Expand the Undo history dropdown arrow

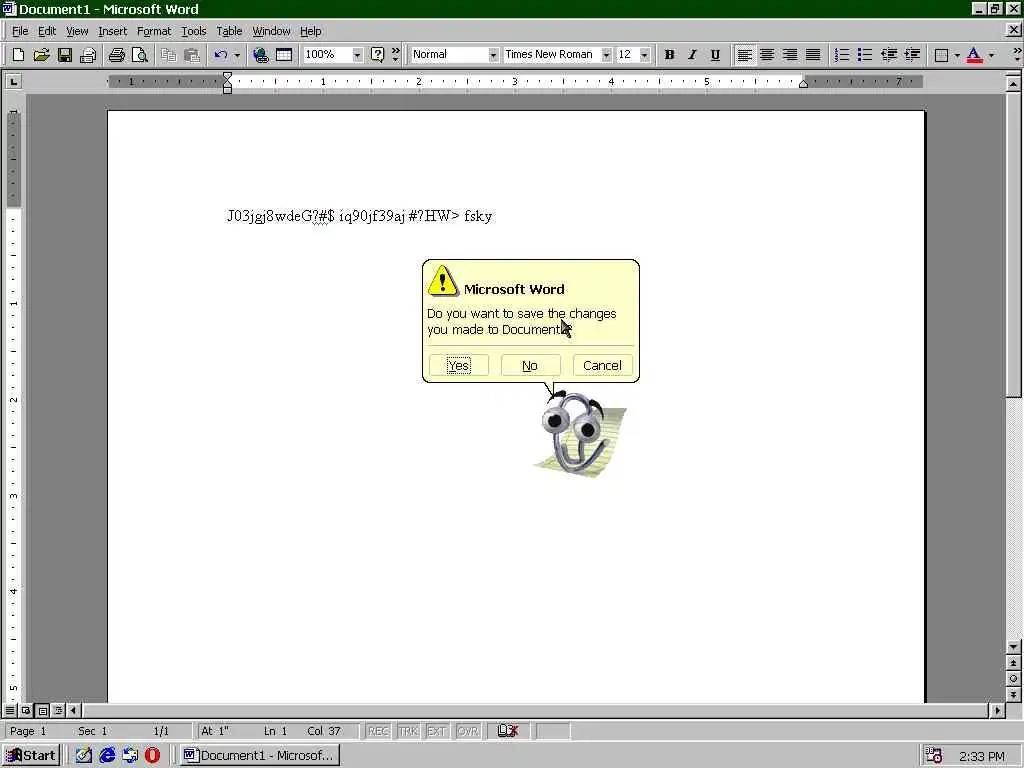[x=237, y=55]
